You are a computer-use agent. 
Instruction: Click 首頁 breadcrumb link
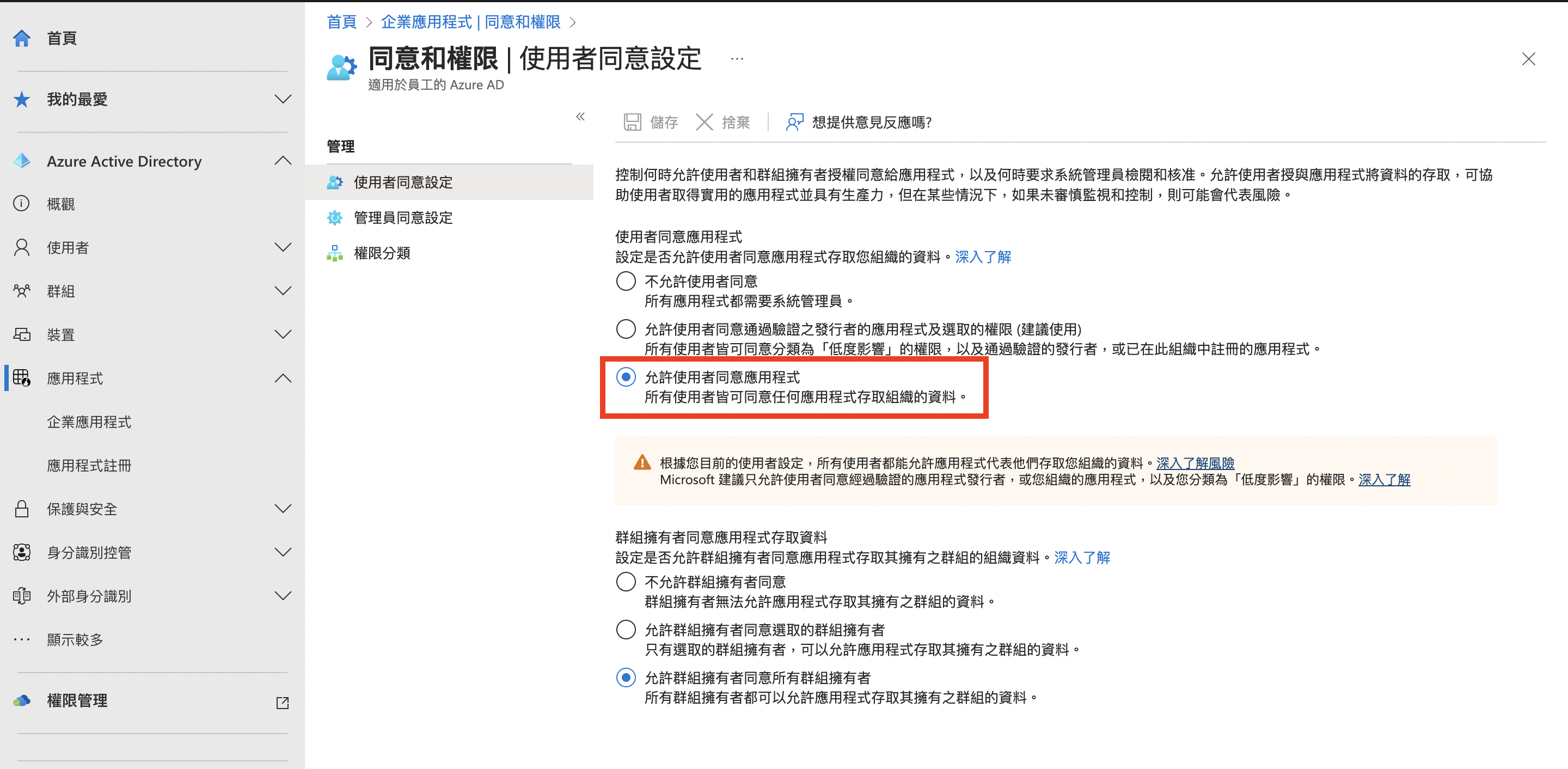(x=341, y=22)
